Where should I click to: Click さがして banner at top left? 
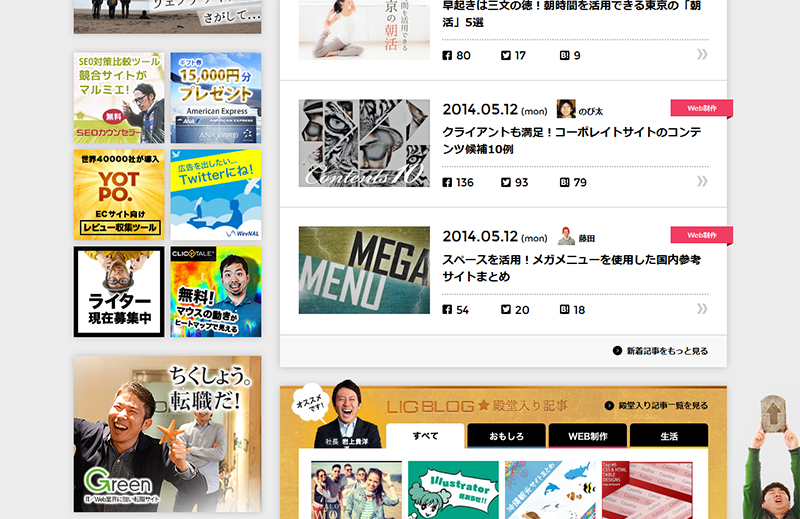(x=167, y=17)
